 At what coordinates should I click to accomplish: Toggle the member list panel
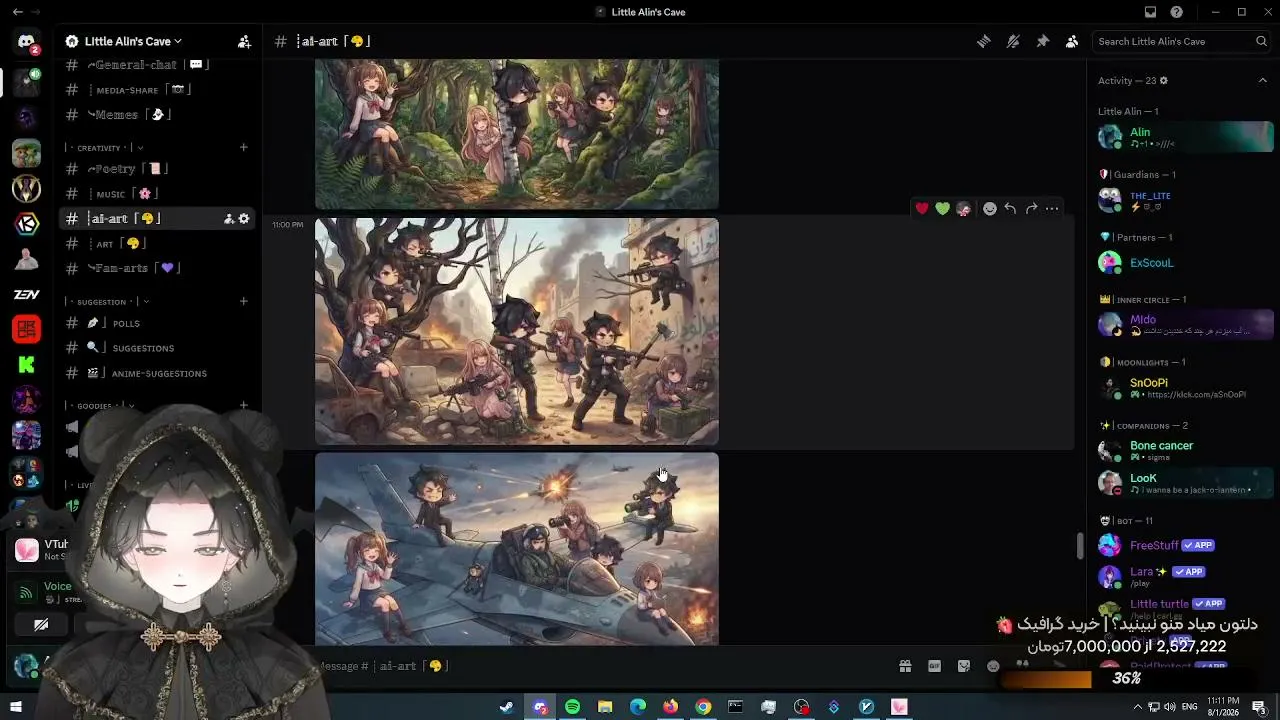(x=1072, y=41)
